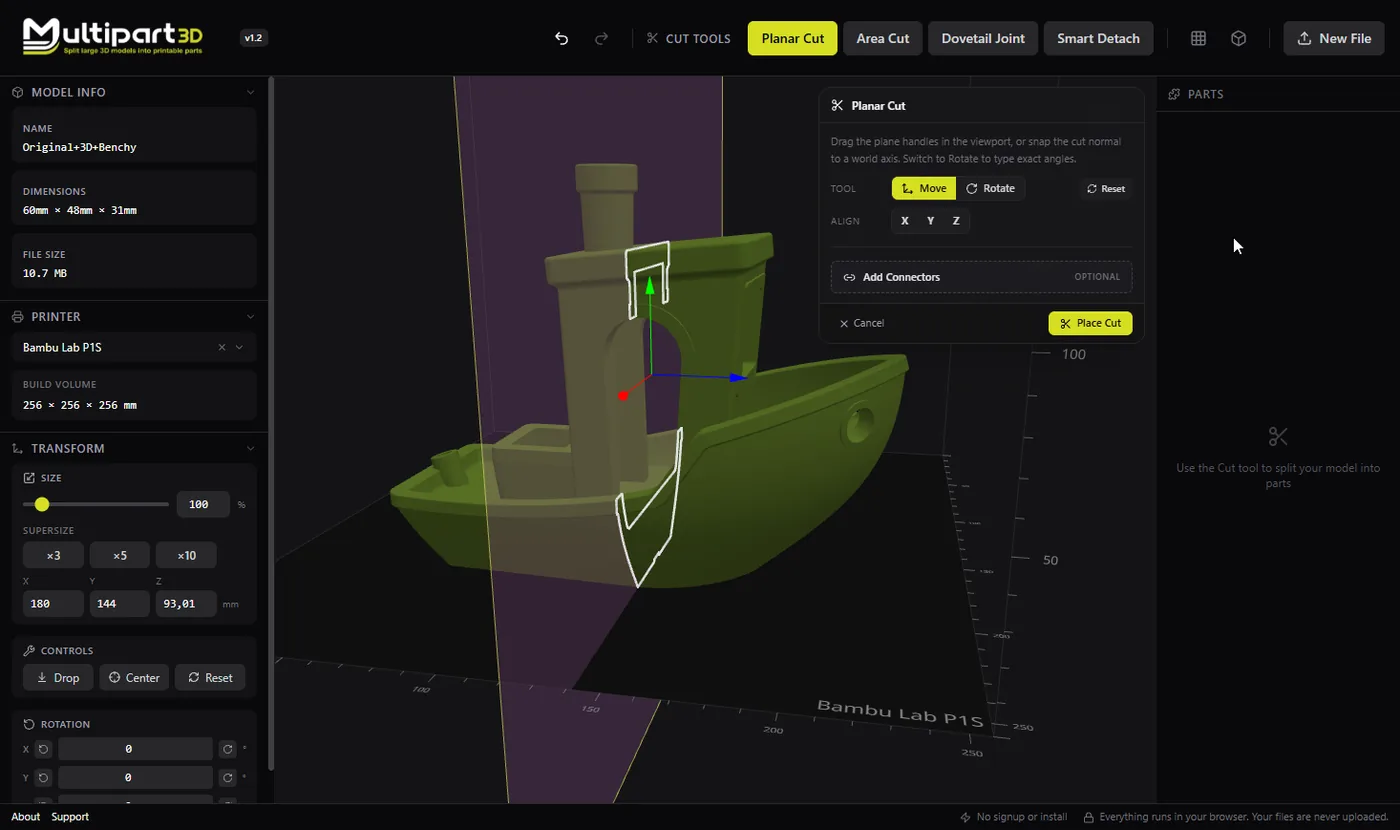Image resolution: width=1400 pixels, height=830 pixels.
Task: Click the Multipart3D logo
Action: pyautogui.click(x=113, y=37)
